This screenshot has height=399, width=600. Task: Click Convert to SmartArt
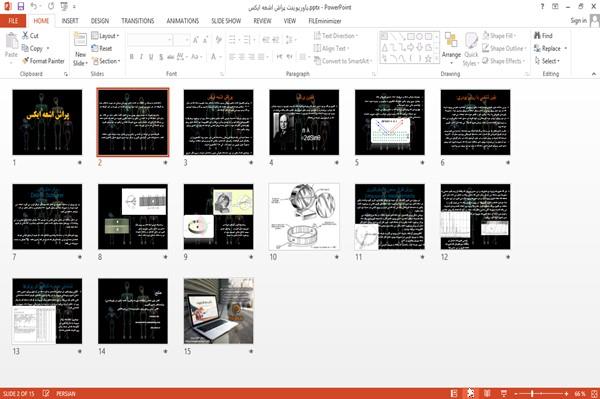click(343, 61)
